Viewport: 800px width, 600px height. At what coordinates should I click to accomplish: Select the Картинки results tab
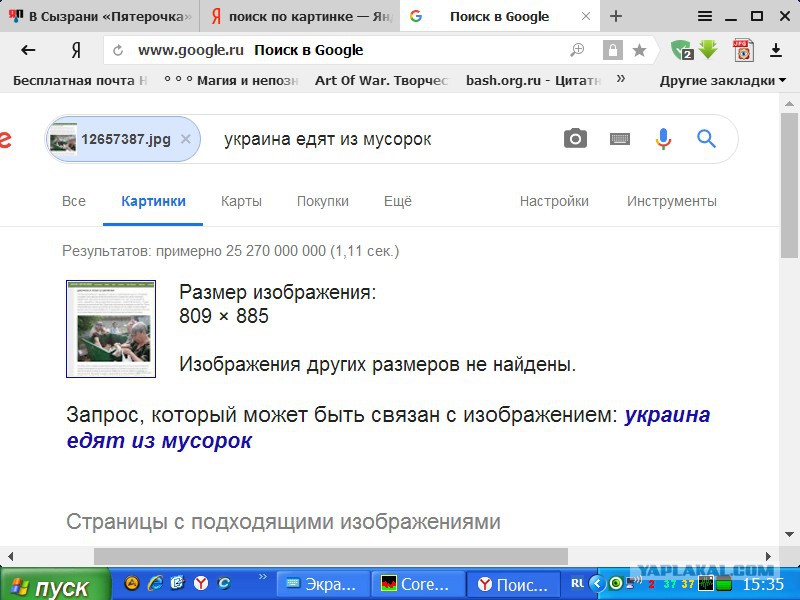point(153,201)
